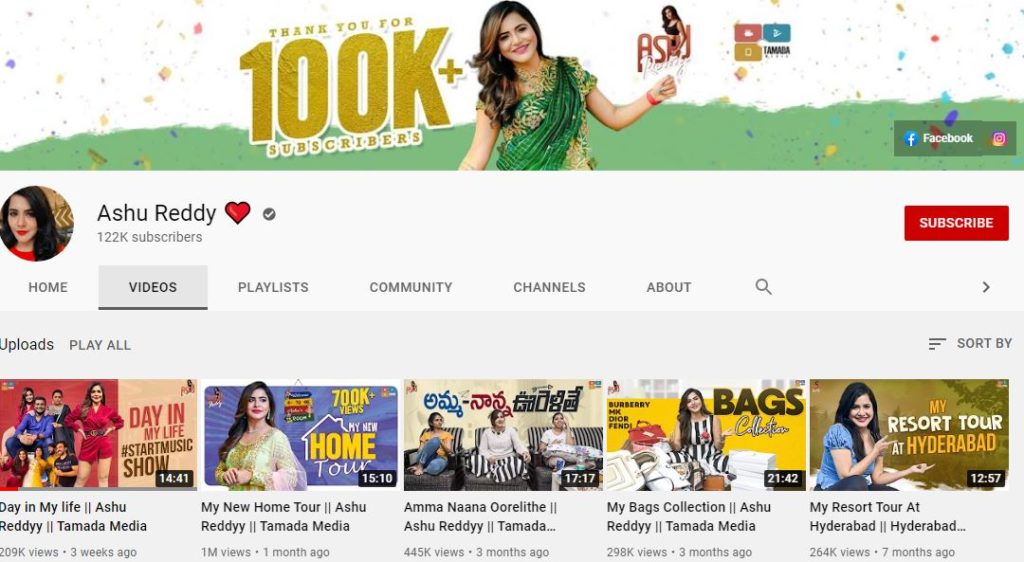The height and width of the screenshot is (562, 1024).
Task: Subscribe to the Ashu Reddy channel
Action: tap(956, 223)
